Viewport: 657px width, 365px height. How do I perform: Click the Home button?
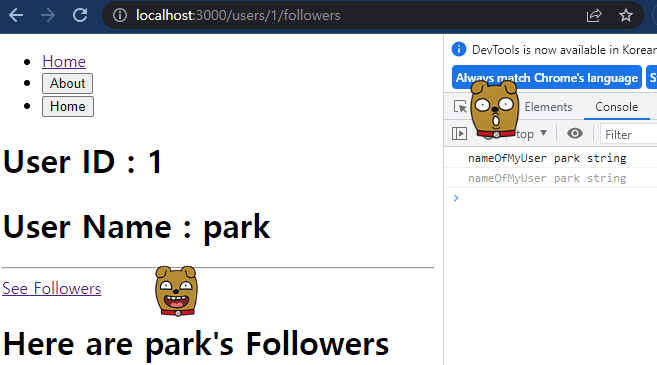(x=68, y=106)
